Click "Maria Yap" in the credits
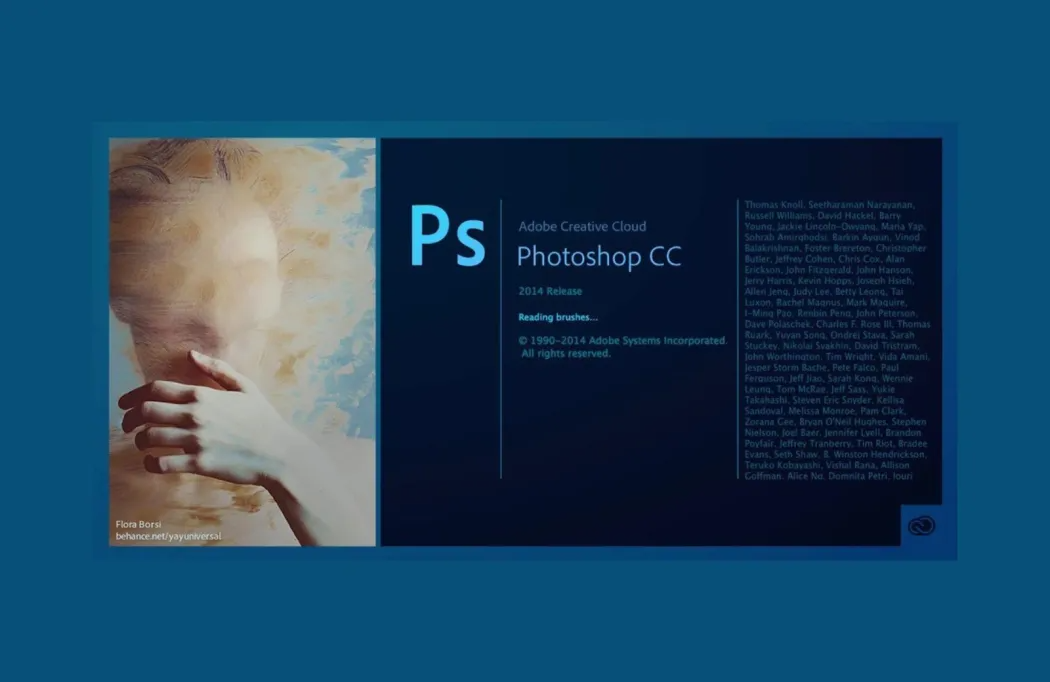 point(902,226)
